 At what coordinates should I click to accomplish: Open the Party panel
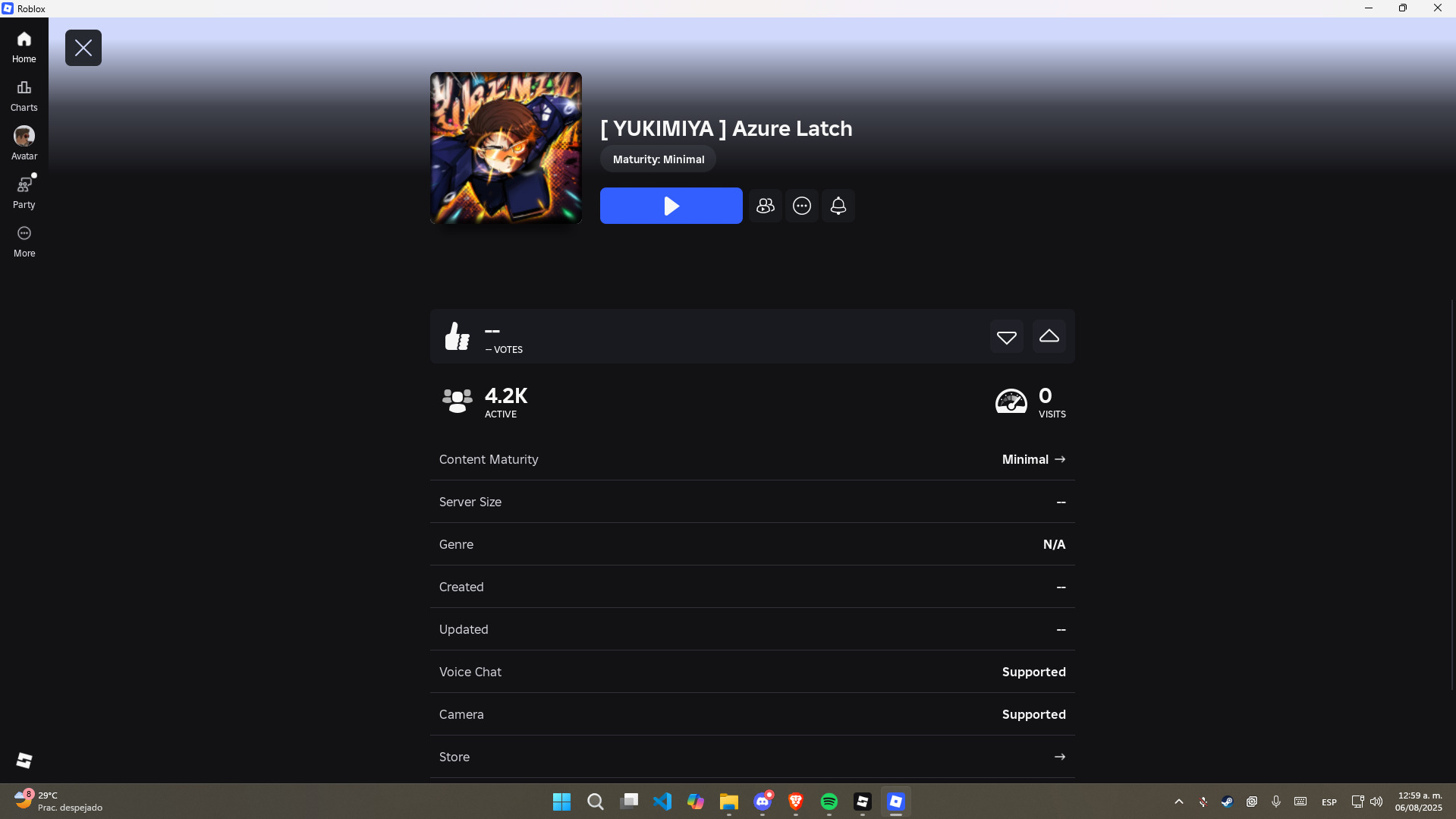pos(24,191)
